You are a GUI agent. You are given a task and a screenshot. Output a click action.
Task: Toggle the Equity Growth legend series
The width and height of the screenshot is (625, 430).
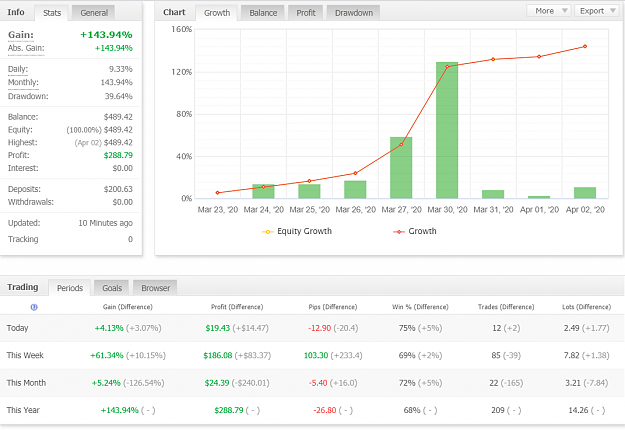(x=297, y=231)
